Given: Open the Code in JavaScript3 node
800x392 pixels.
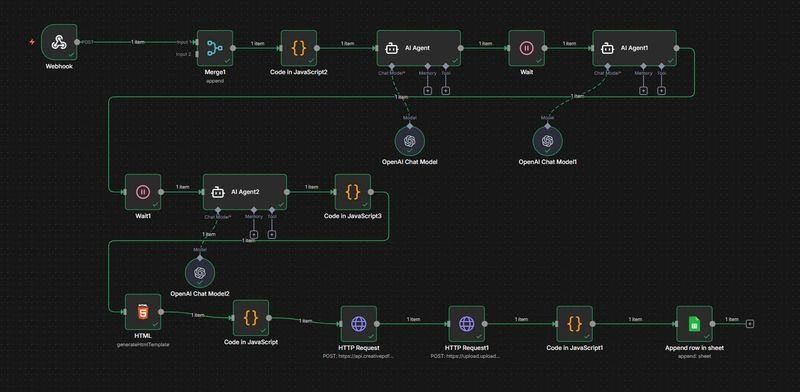Looking at the screenshot, I should coord(353,192).
